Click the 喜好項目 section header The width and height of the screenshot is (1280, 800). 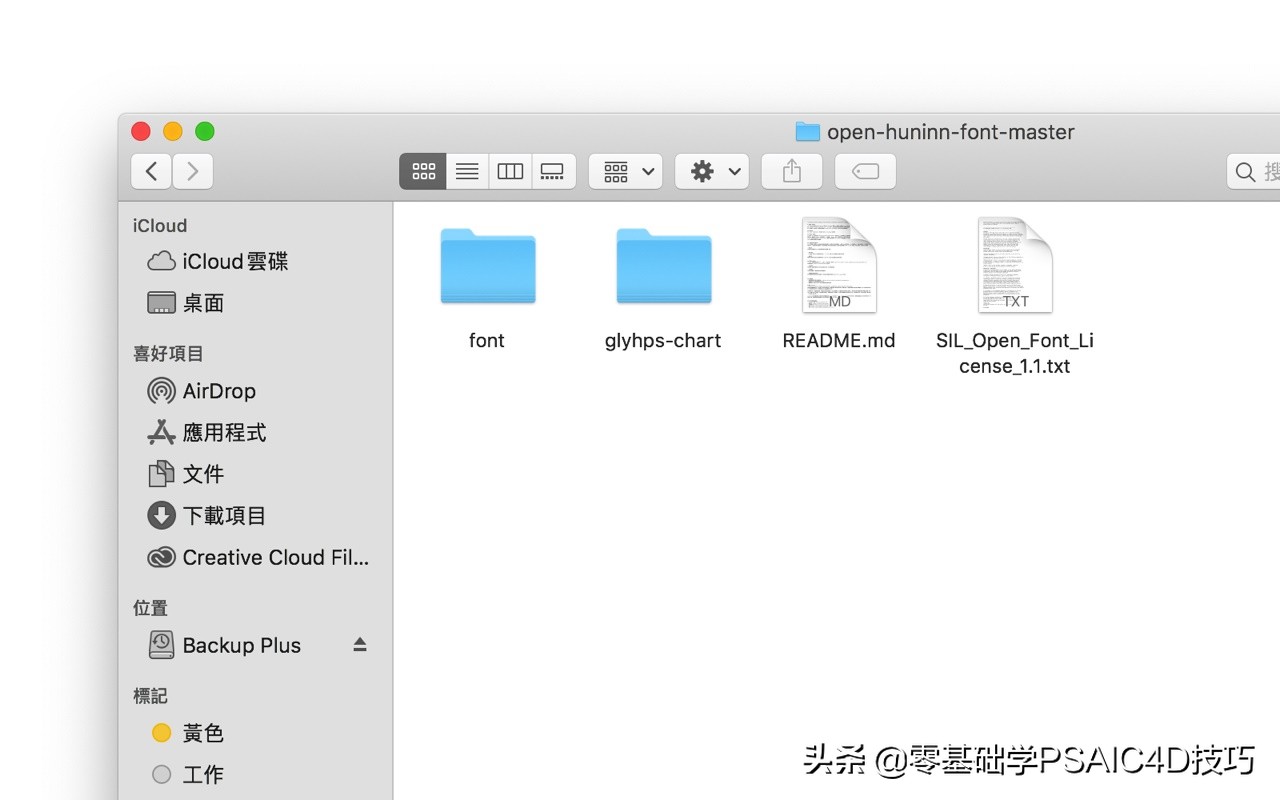tap(168, 354)
